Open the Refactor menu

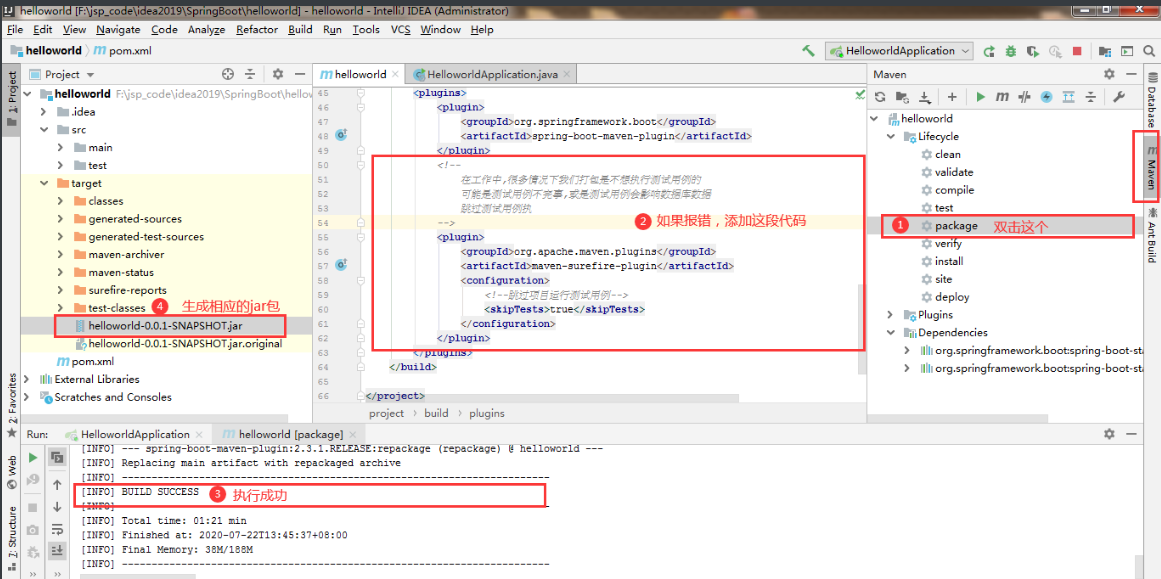[x=257, y=30]
